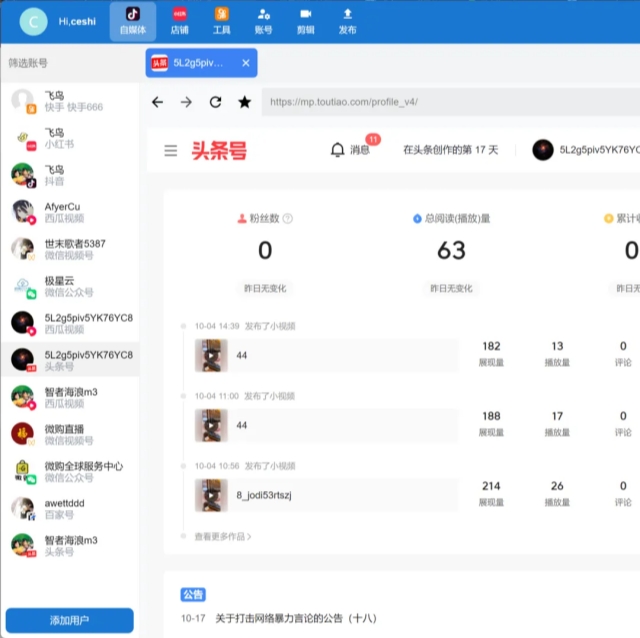Image resolution: width=640 pixels, height=638 pixels.
Task: Open the 店铺 tab in top bar
Action: [x=180, y=22]
